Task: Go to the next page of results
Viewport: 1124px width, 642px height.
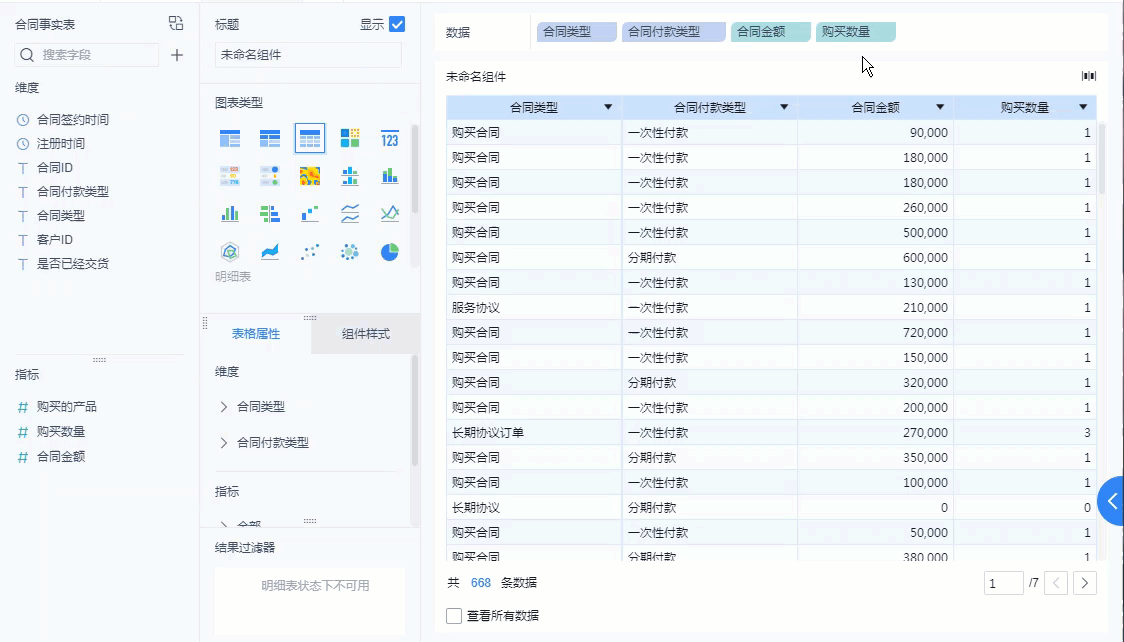Action: pos(1085,583)
